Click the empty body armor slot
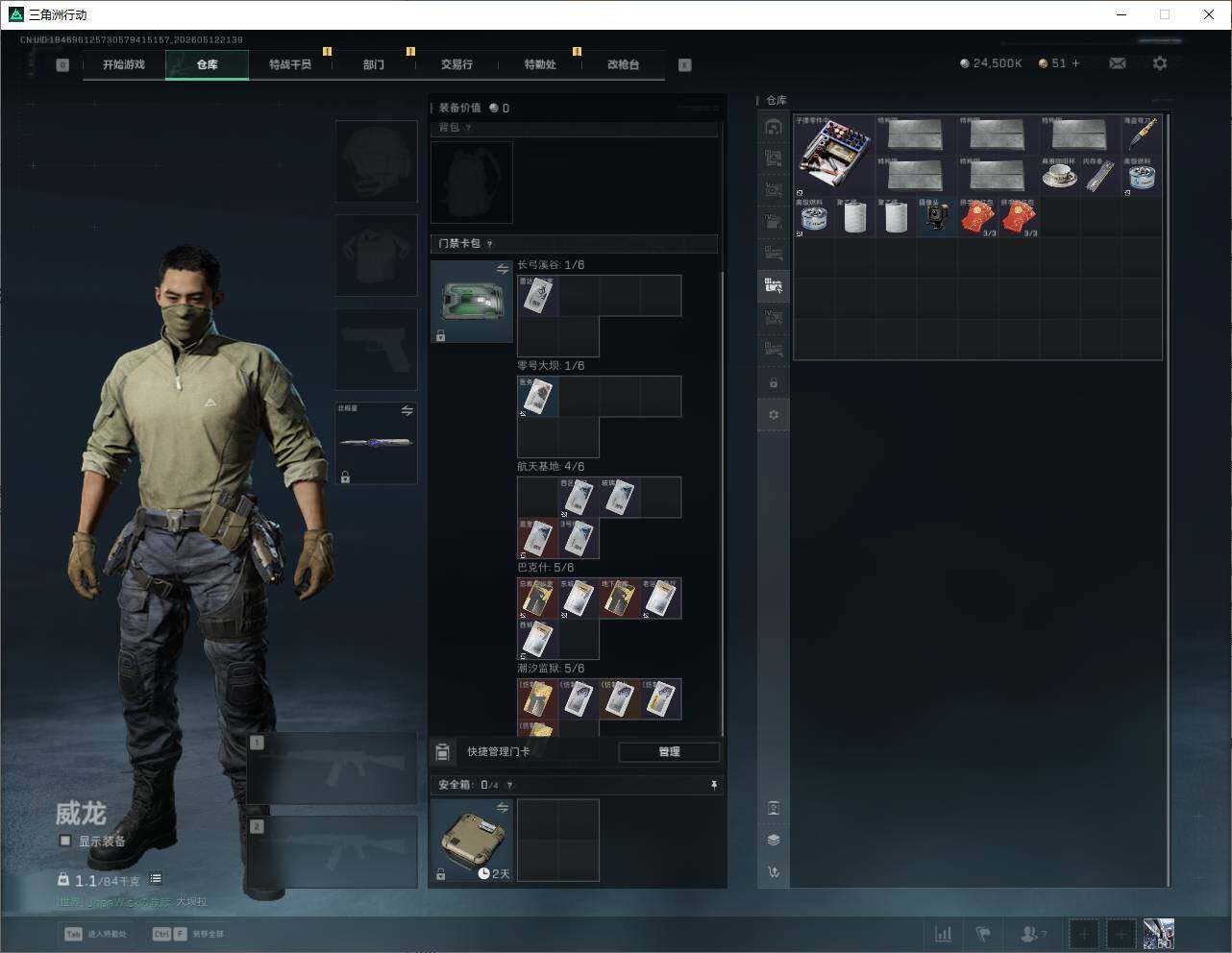 point(377,255)
